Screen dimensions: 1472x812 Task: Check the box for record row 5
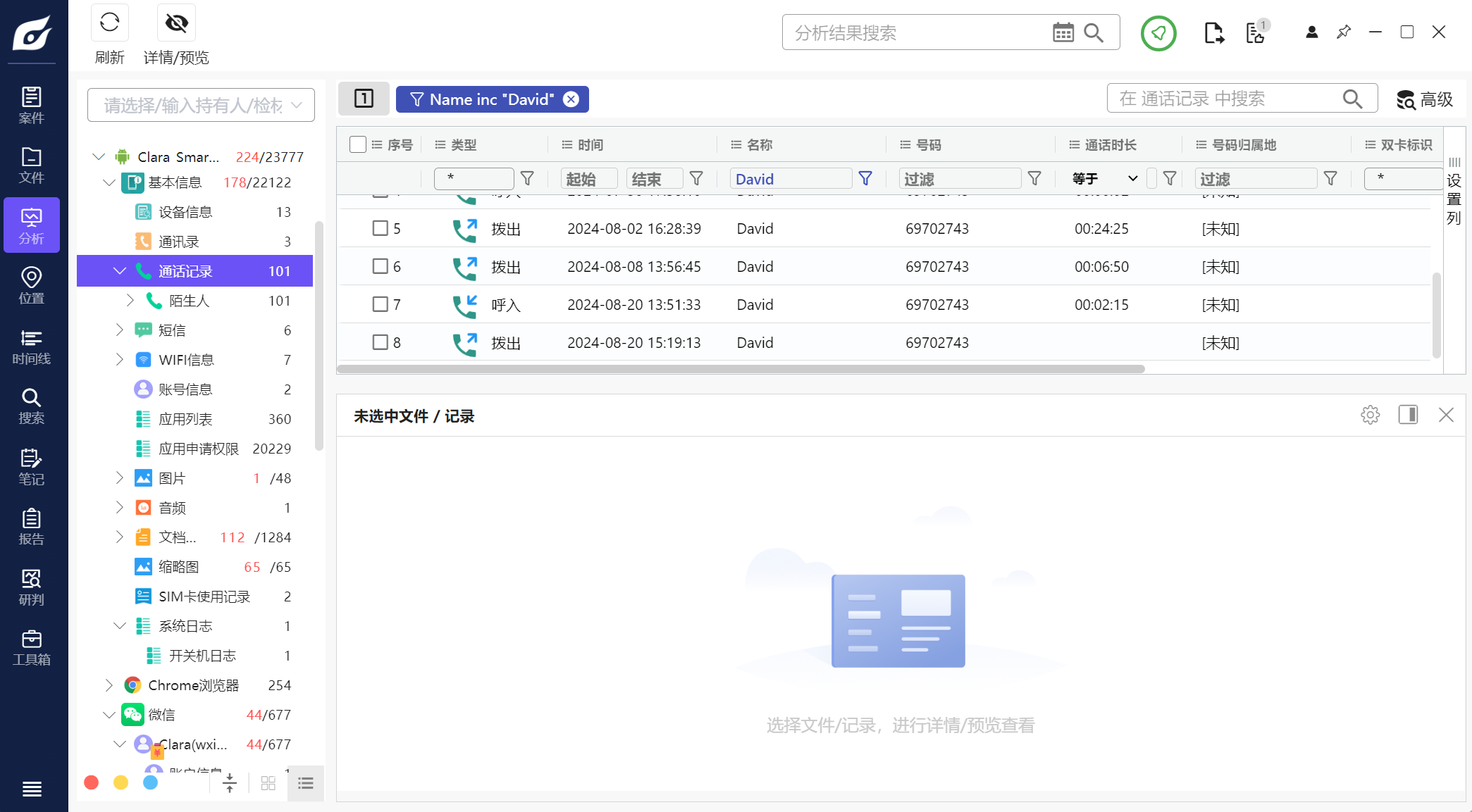380,228
